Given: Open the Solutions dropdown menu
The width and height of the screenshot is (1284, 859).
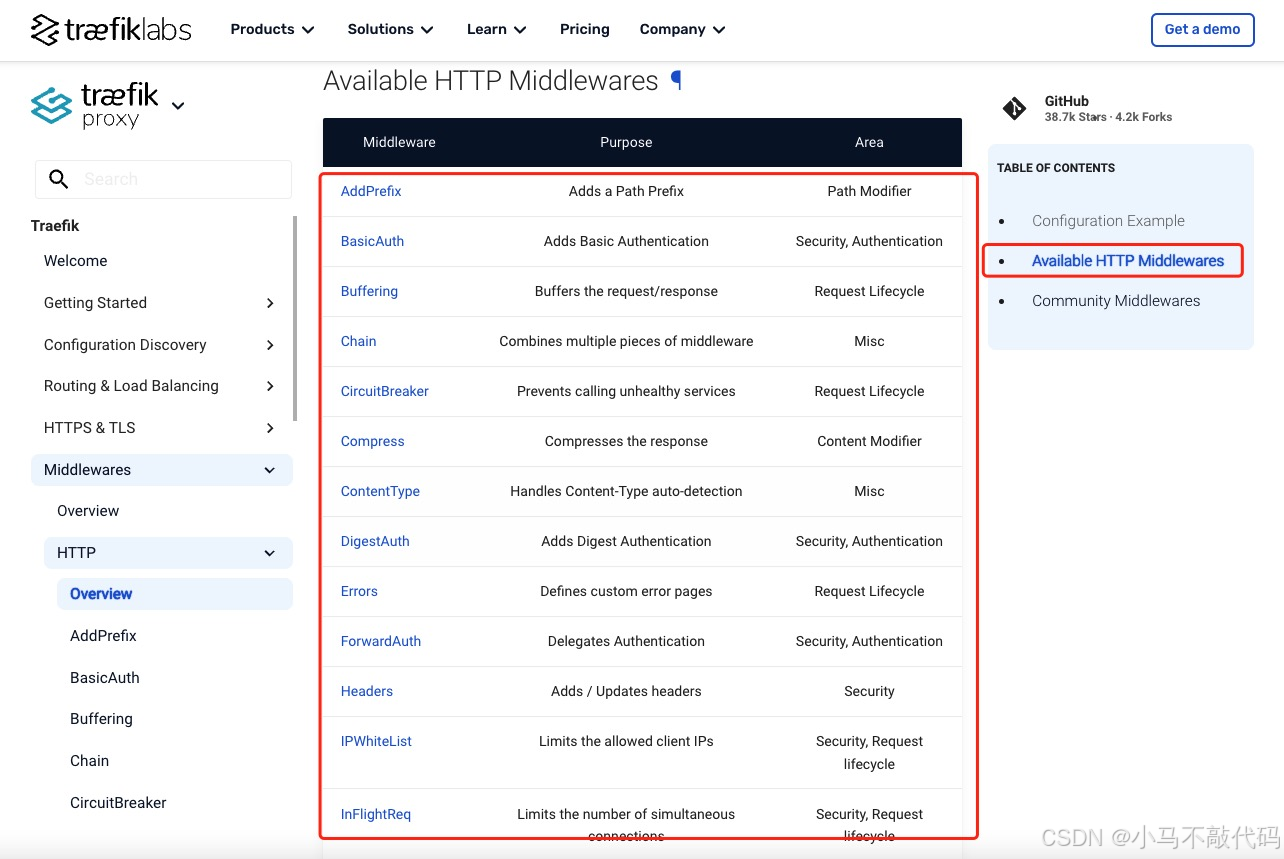Looking at the screenshot, I should [390, 29].
